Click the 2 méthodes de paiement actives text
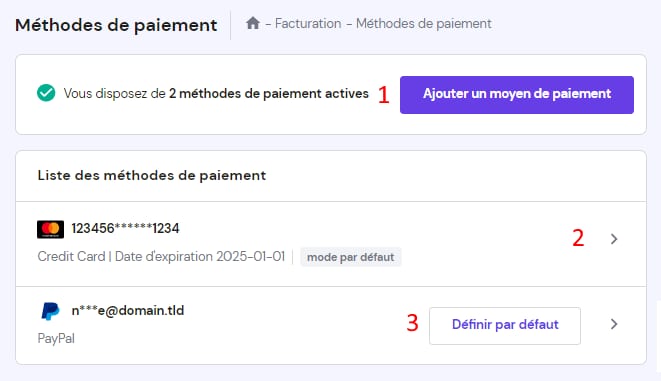 pos(269,94)
